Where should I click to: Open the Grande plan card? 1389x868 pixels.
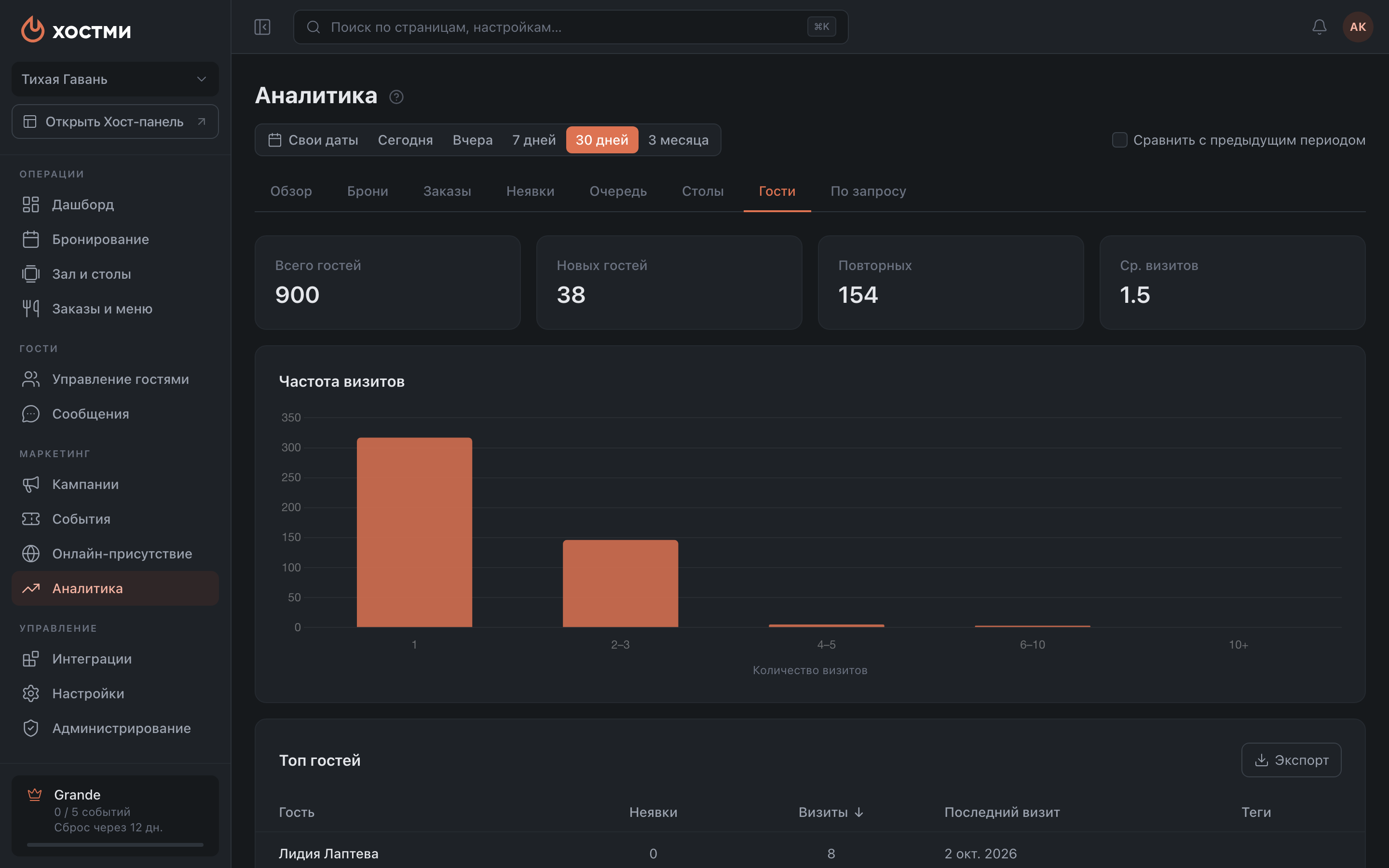[x=115, y=816]
